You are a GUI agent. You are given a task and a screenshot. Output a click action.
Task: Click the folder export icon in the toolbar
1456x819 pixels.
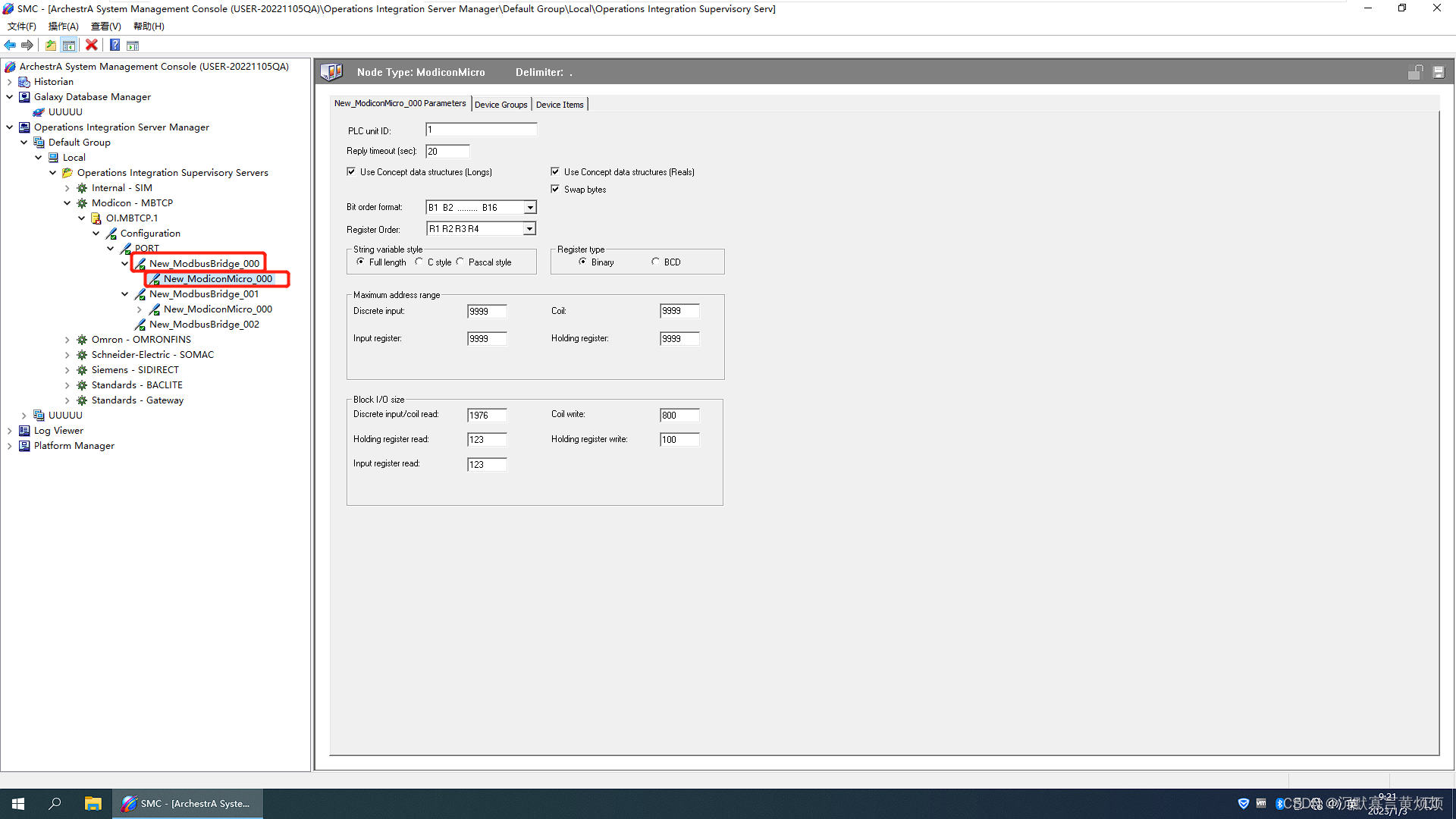point(50,45)
